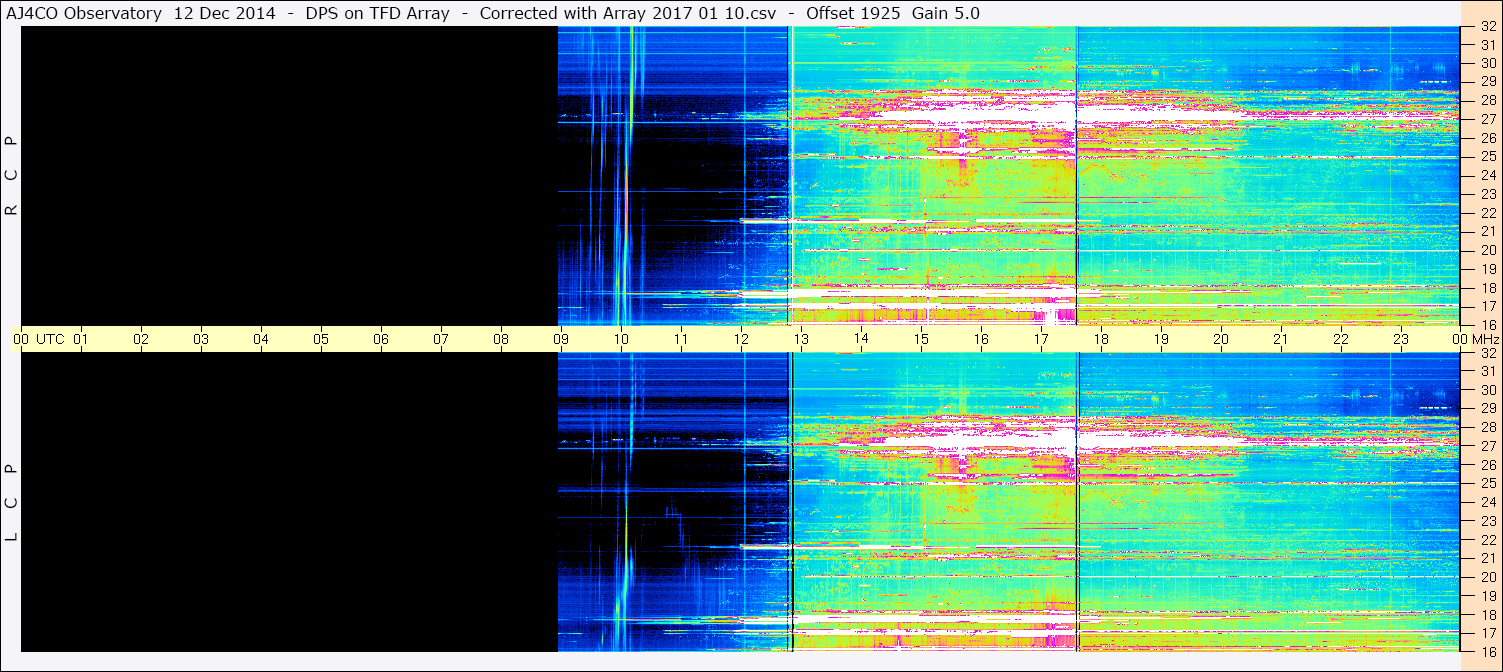Click the 06 hour tick label
Viewport: 1503px width, 672px height.
click(x=381, y=339)
